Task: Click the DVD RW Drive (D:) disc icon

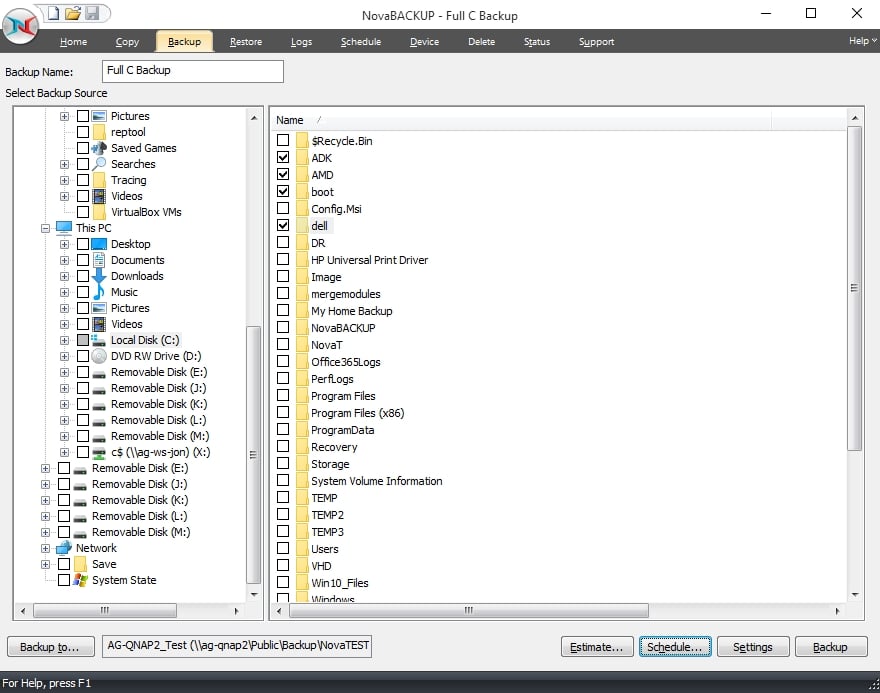Action: point(99,356)
